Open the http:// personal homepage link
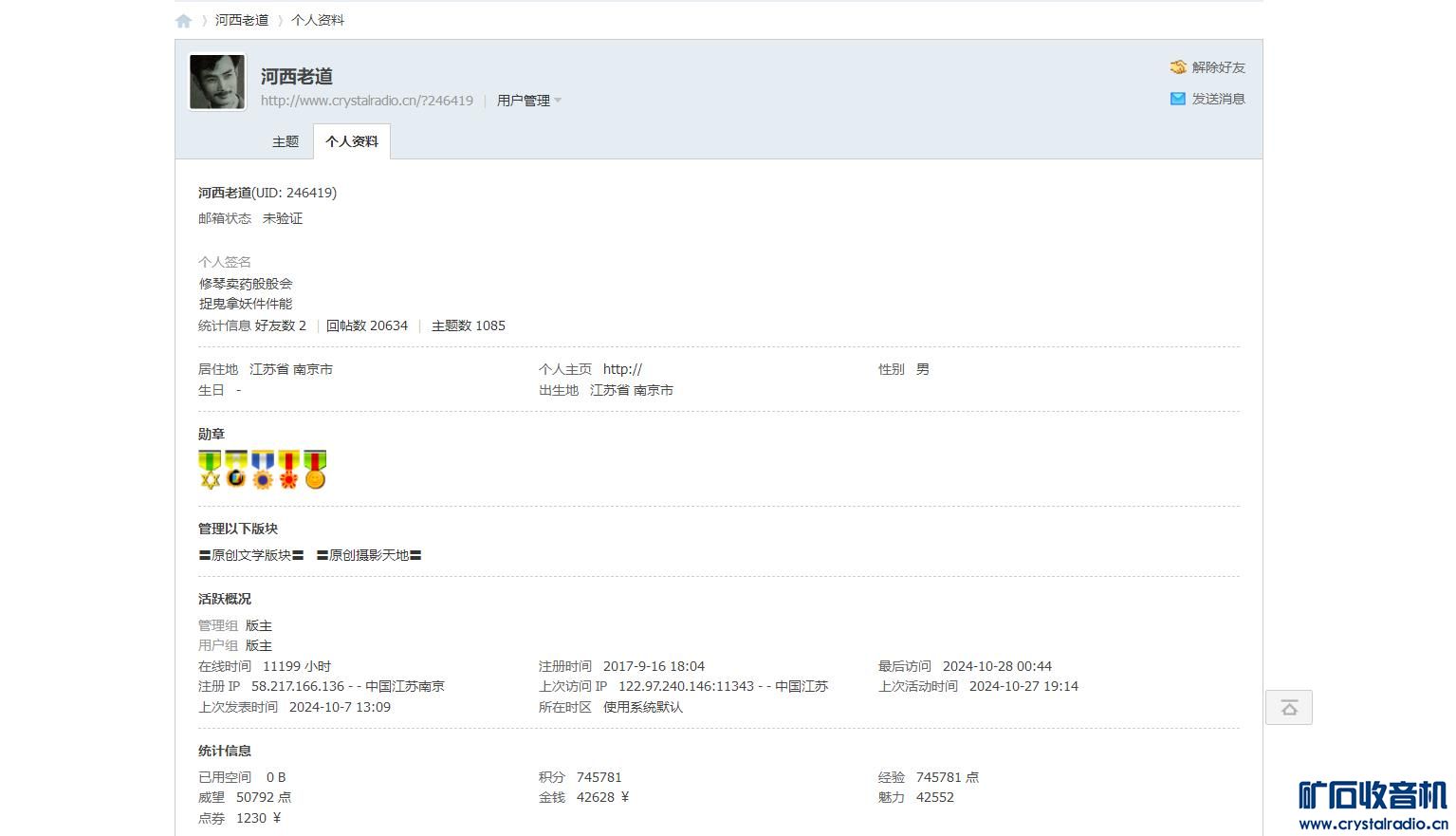 coord(622,369)
